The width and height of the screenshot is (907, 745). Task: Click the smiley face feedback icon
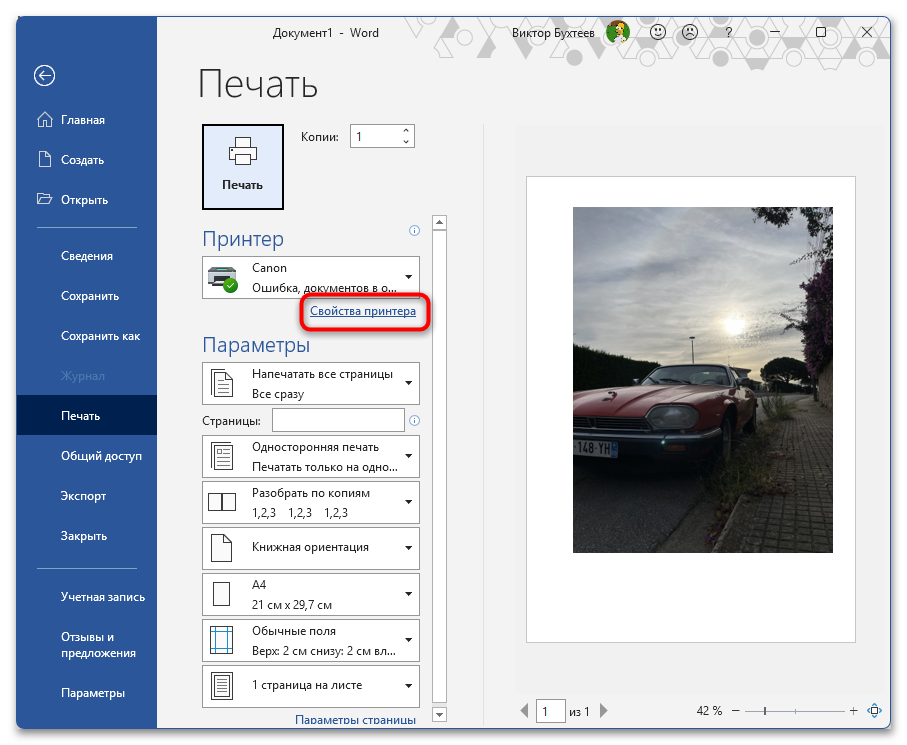pos(658,32)
